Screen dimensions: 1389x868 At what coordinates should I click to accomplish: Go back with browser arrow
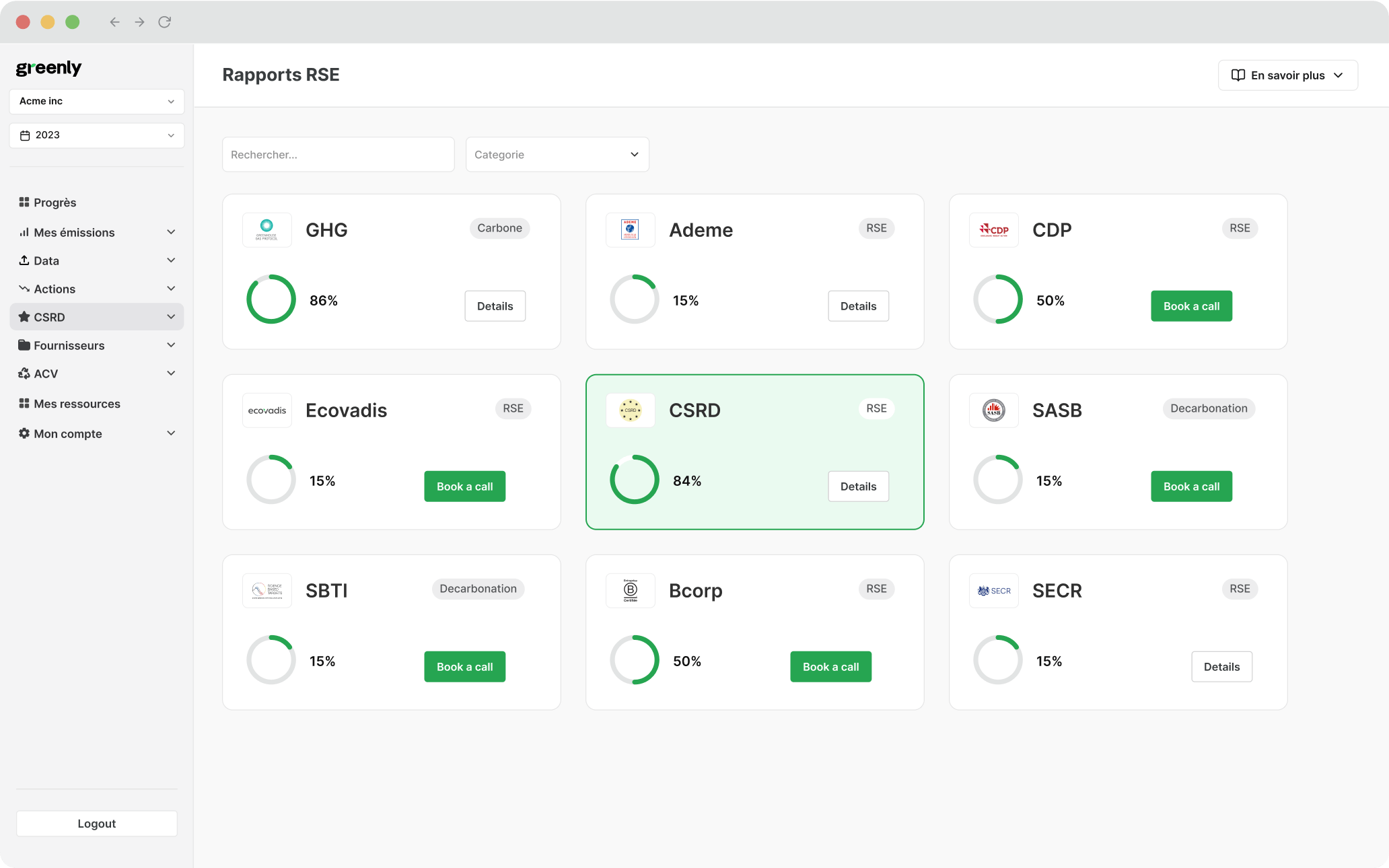pos(114,22)
